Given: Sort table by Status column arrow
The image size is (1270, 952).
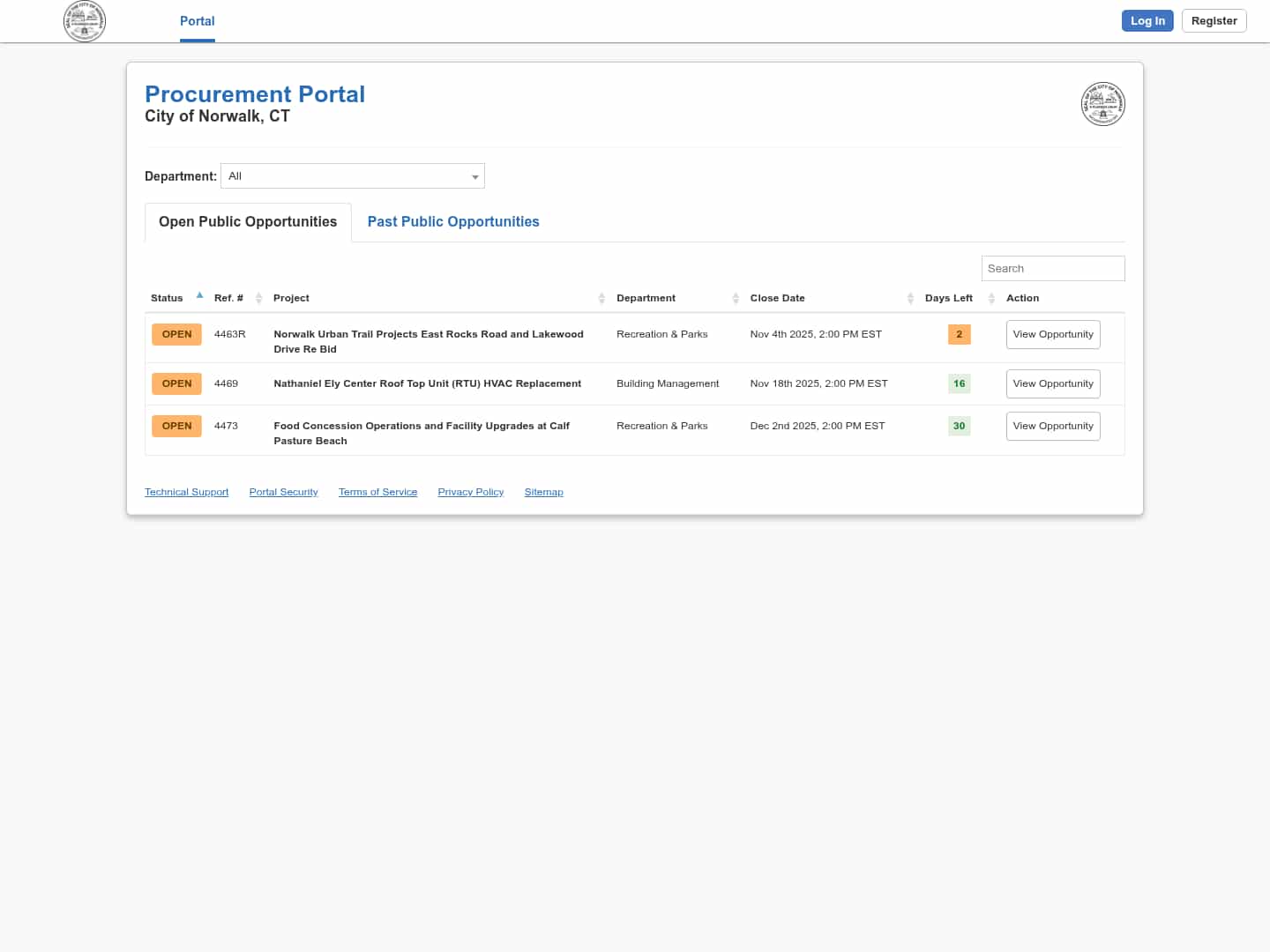Looking at the screenshot, I should pyautogui.click(x=200, y=296).
